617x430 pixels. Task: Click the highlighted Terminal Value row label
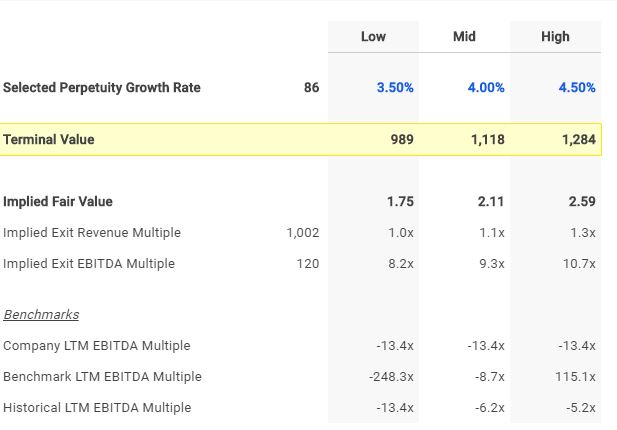[x=49, y=140]
